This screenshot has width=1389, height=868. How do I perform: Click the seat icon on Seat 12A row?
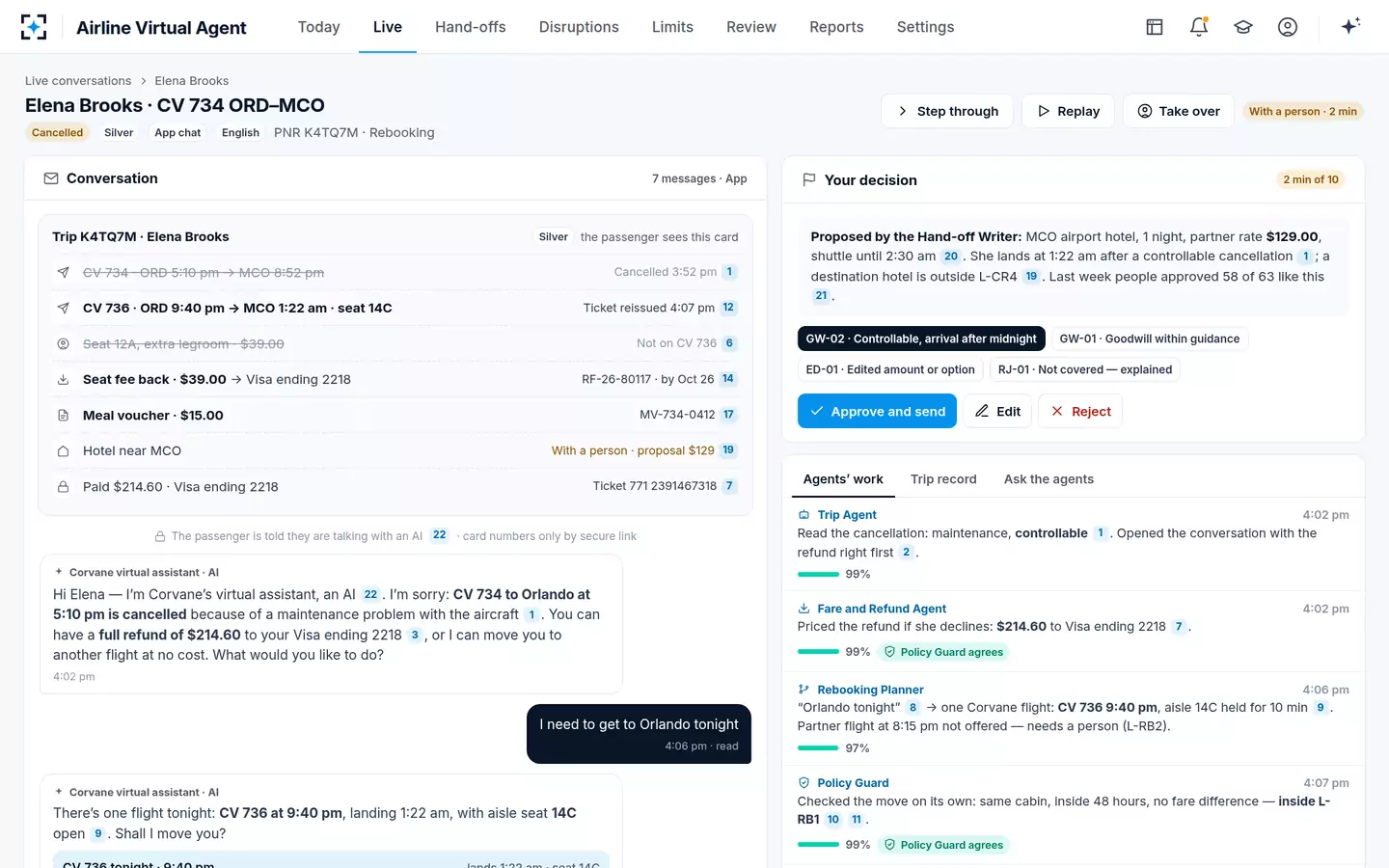click(x=63, y=343)
